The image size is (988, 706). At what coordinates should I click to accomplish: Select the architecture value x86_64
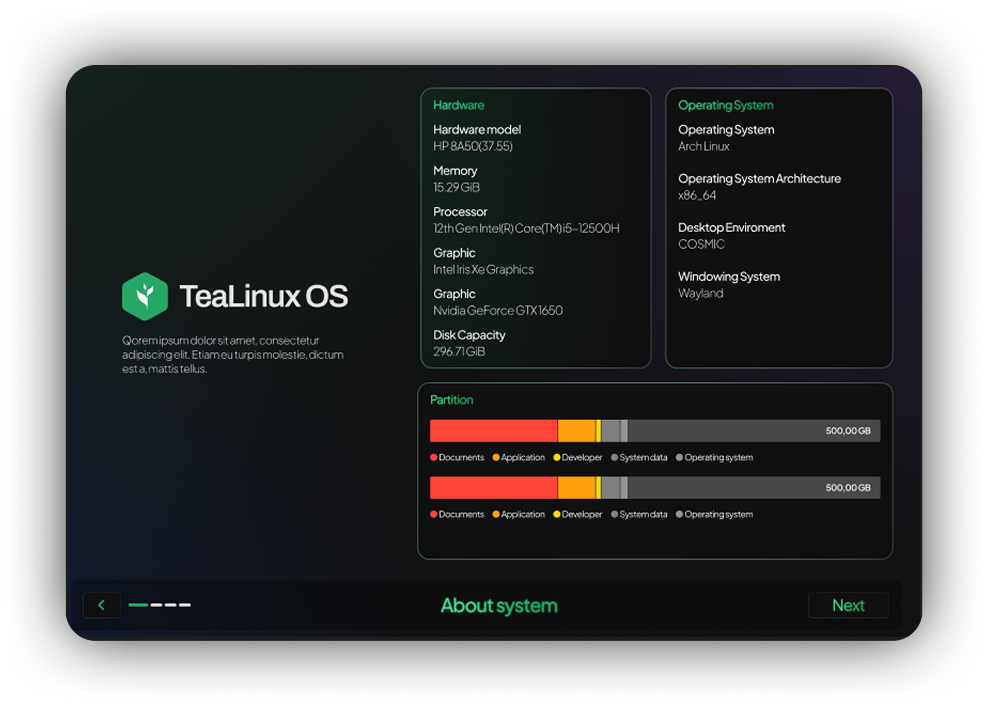(x=697, y=195)
